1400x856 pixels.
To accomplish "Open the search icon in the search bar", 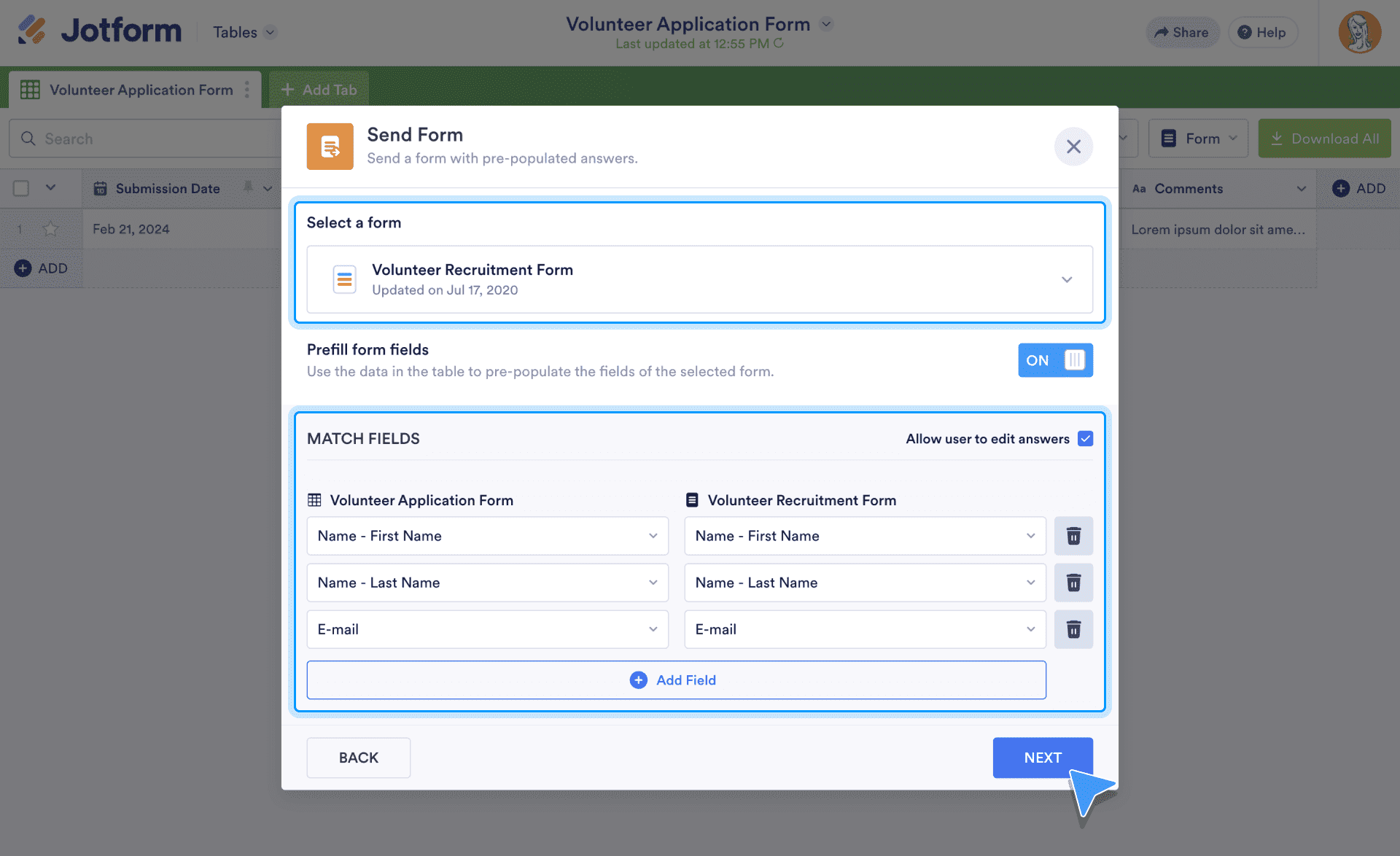I will click(28, 139).
